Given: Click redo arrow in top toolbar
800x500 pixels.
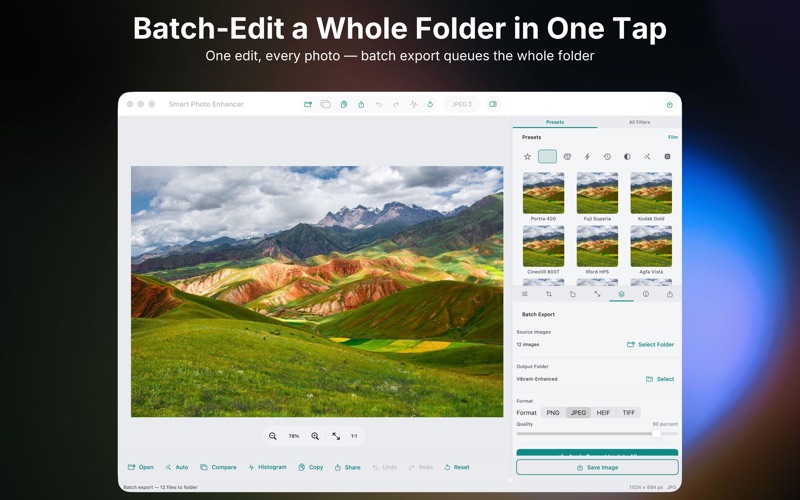Looking at the screenshot, I should [x=396, y=104].
